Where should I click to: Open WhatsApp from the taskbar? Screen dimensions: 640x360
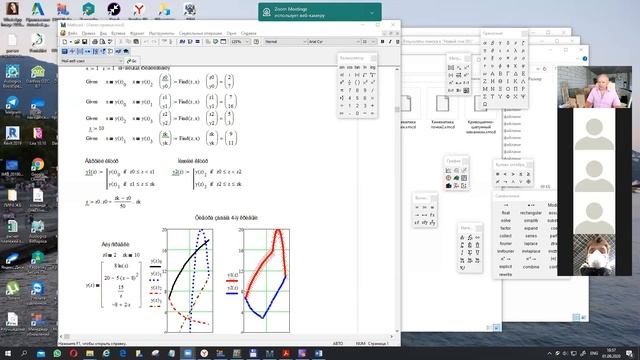(57, 353)
